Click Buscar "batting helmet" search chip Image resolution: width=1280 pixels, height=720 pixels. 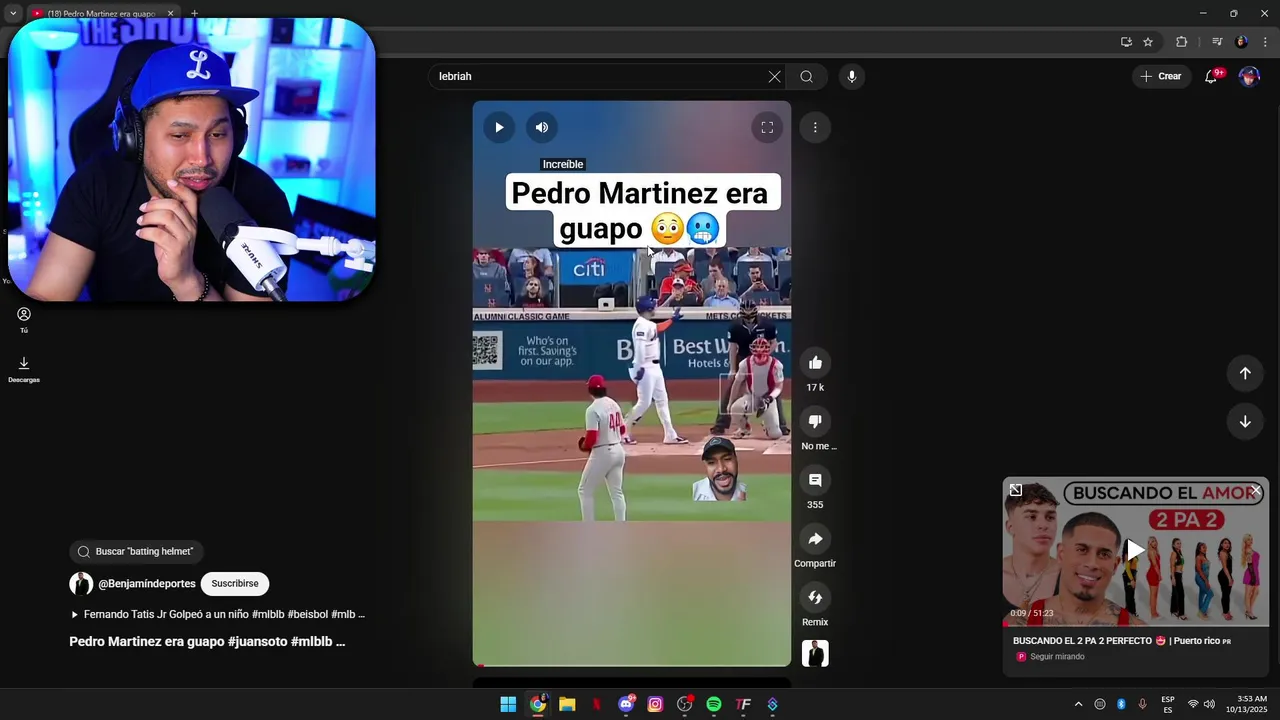[136, 551]
